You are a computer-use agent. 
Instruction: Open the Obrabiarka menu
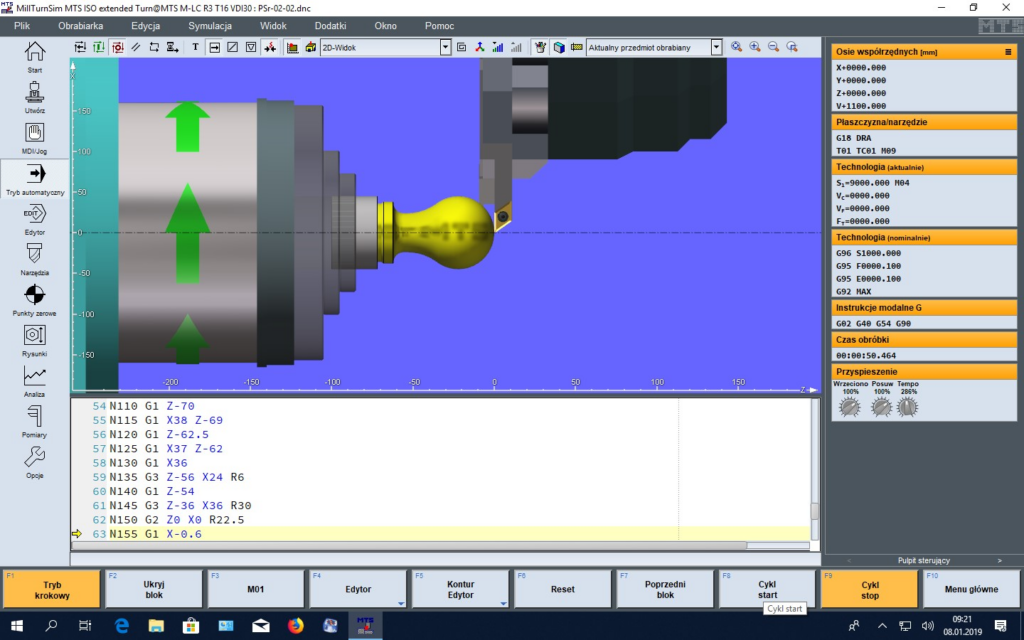pos(80,25)
